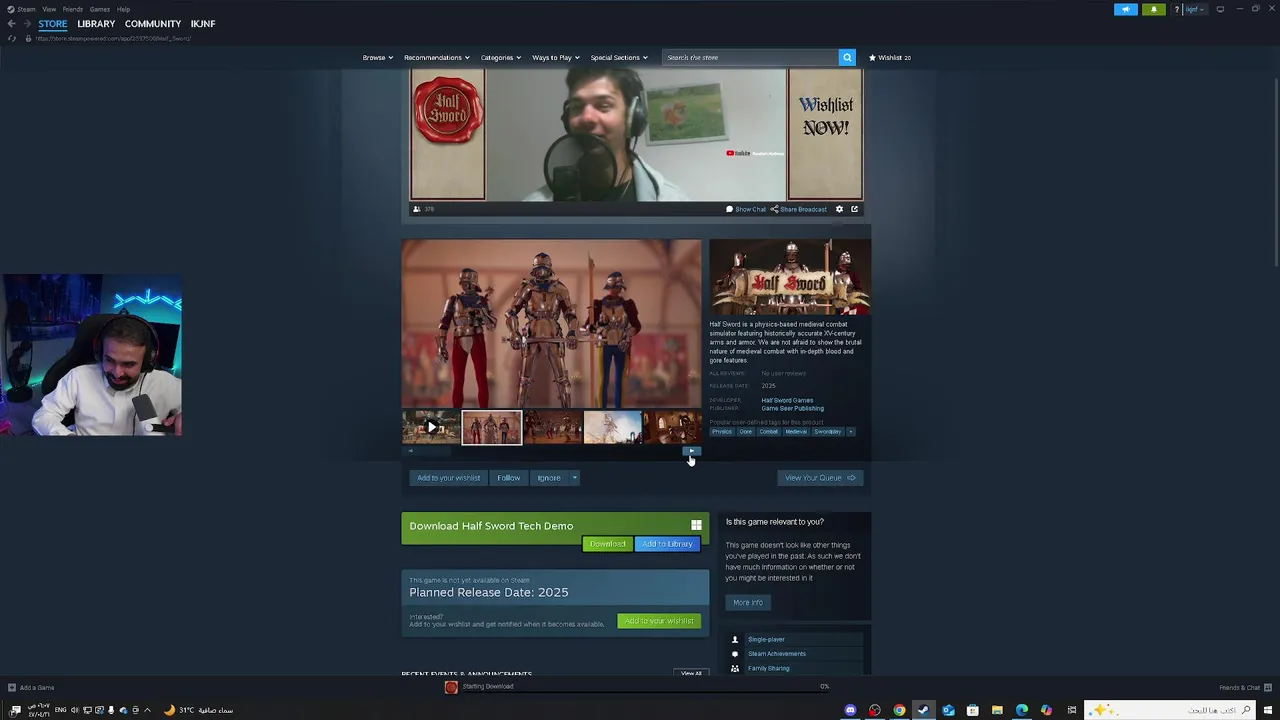Open the View menu

click(x=49, y=9)
